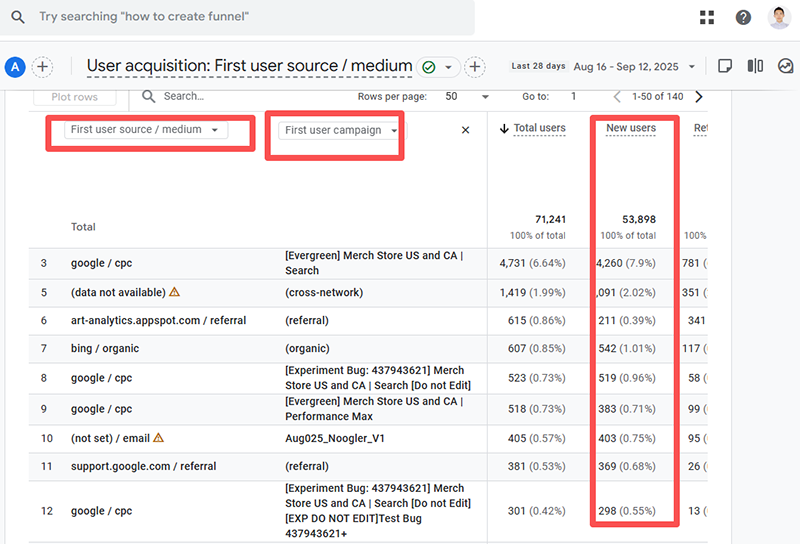800x544 pixels.
Task: Open the Google apps grid icon
Action: tap(707, 17)
